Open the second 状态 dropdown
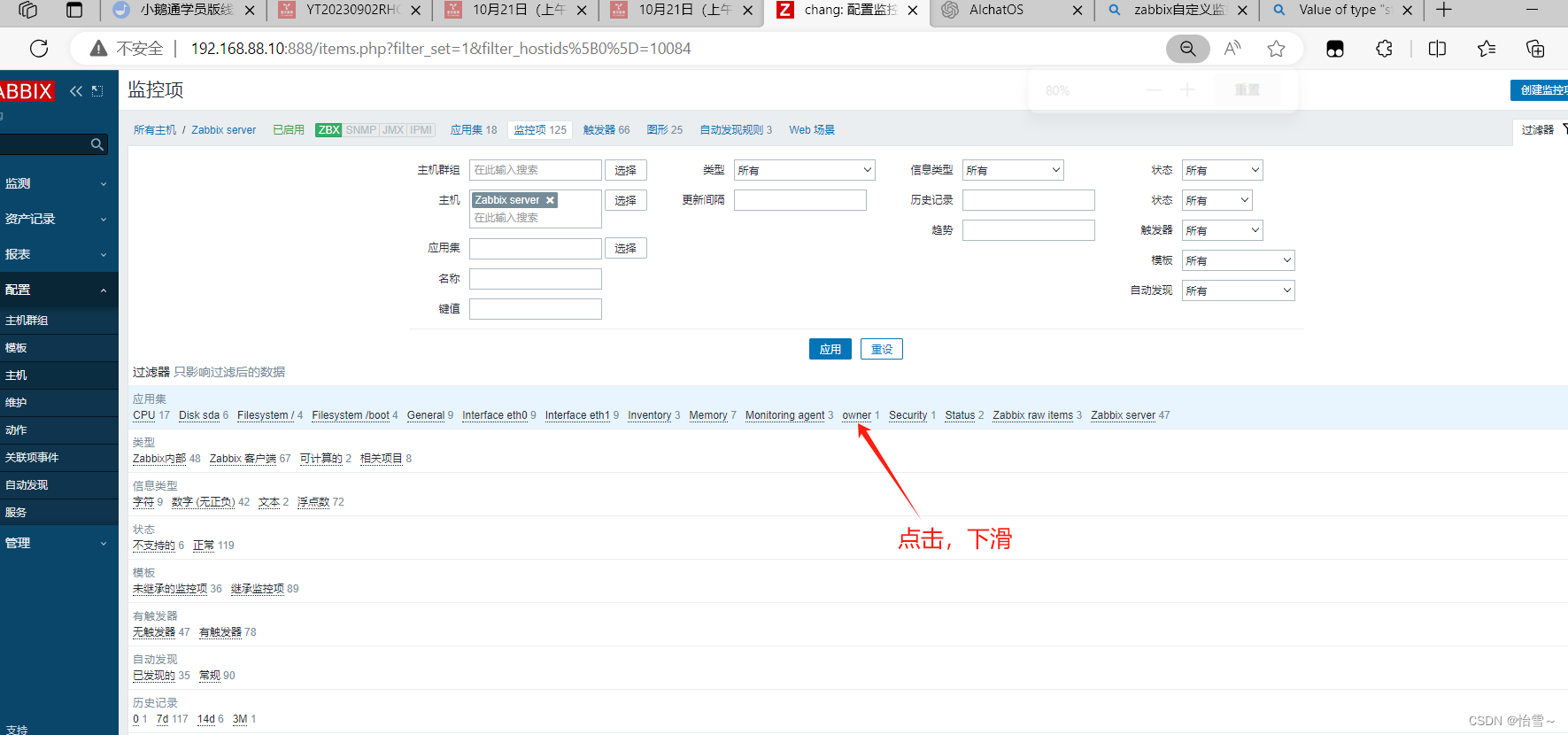The width and height of the screenshot is (1568, 735). tap(1217, 200)
